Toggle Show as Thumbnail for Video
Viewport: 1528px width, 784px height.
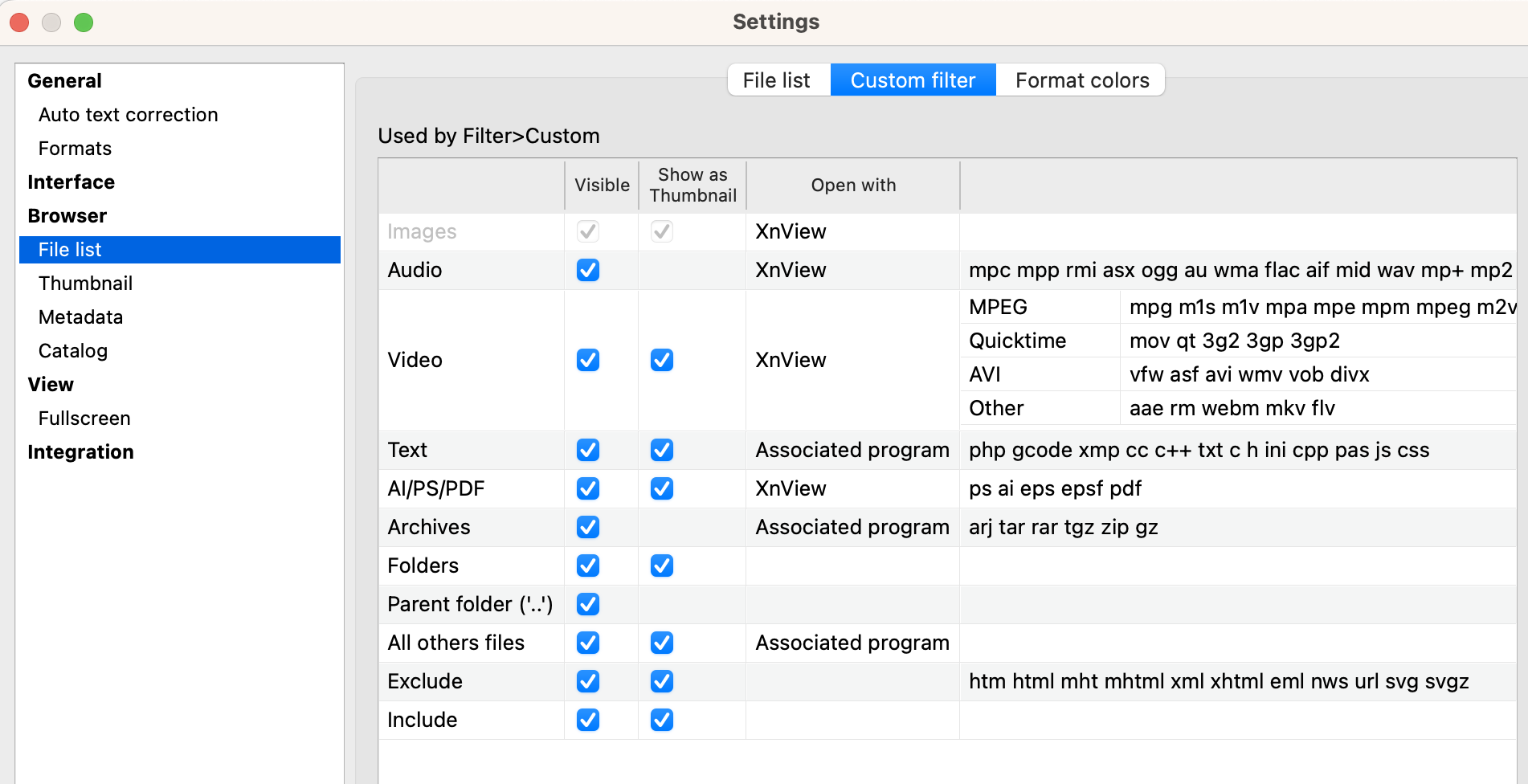tap(662, 360)
